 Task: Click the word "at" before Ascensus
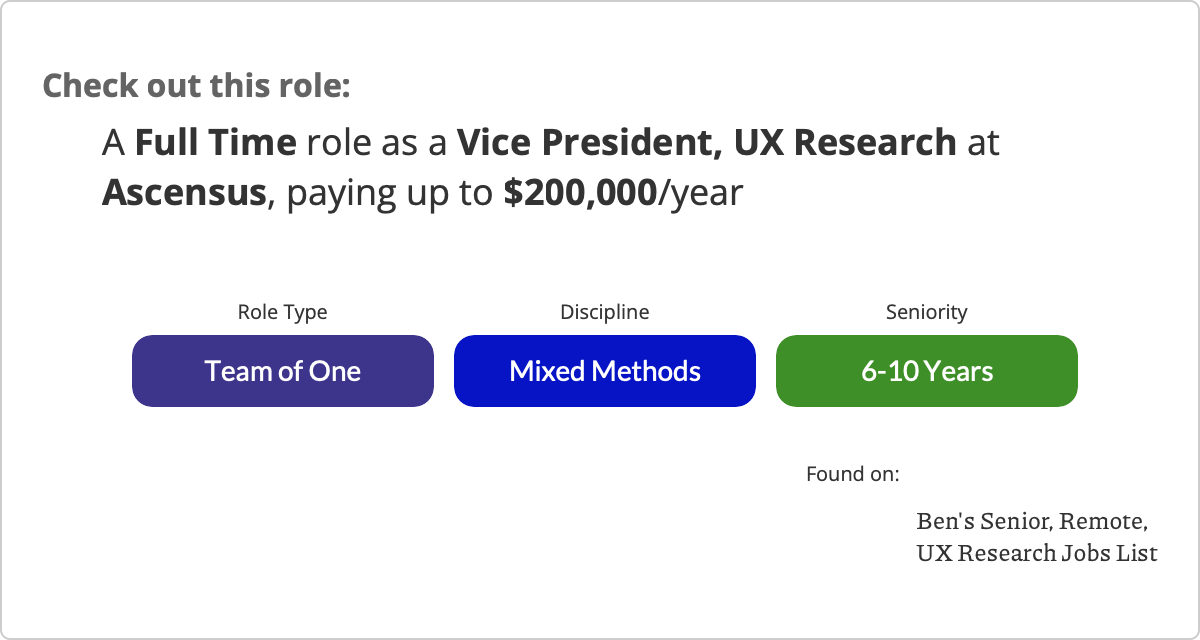[x=983, y=143]
